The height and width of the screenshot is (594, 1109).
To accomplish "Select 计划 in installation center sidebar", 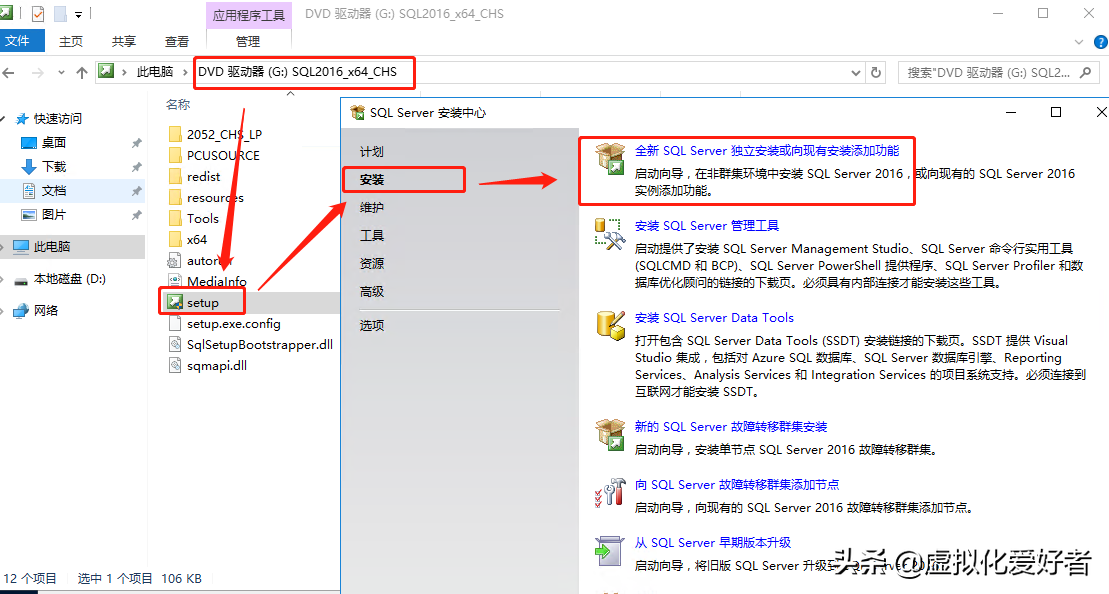I will pyautogui.click(x=372, y=152).
